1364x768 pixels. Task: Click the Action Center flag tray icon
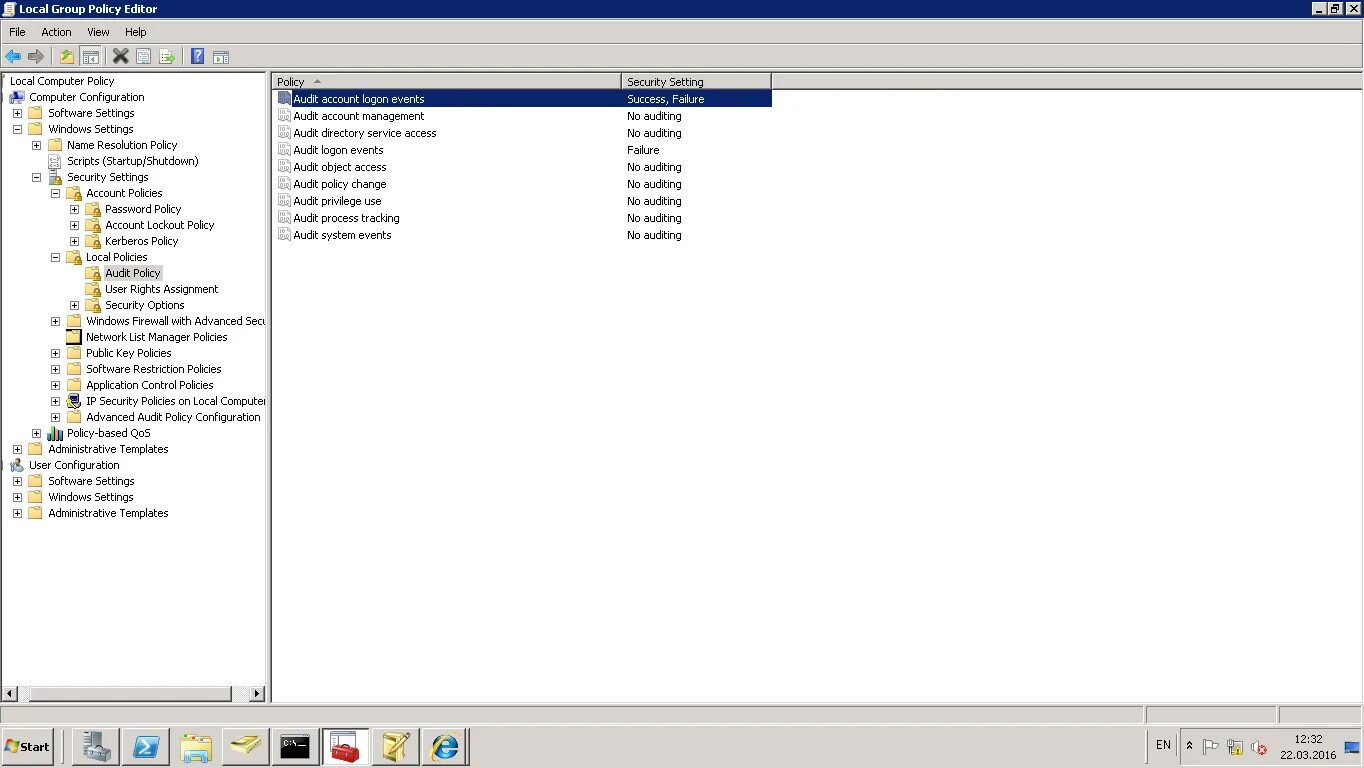point(1210,746)
